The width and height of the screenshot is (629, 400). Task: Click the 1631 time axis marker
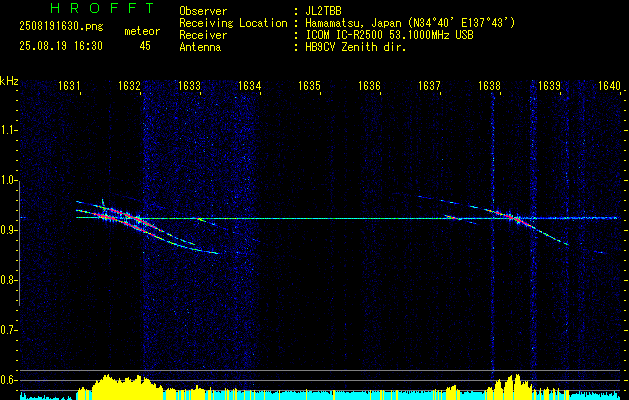(69, 85)
